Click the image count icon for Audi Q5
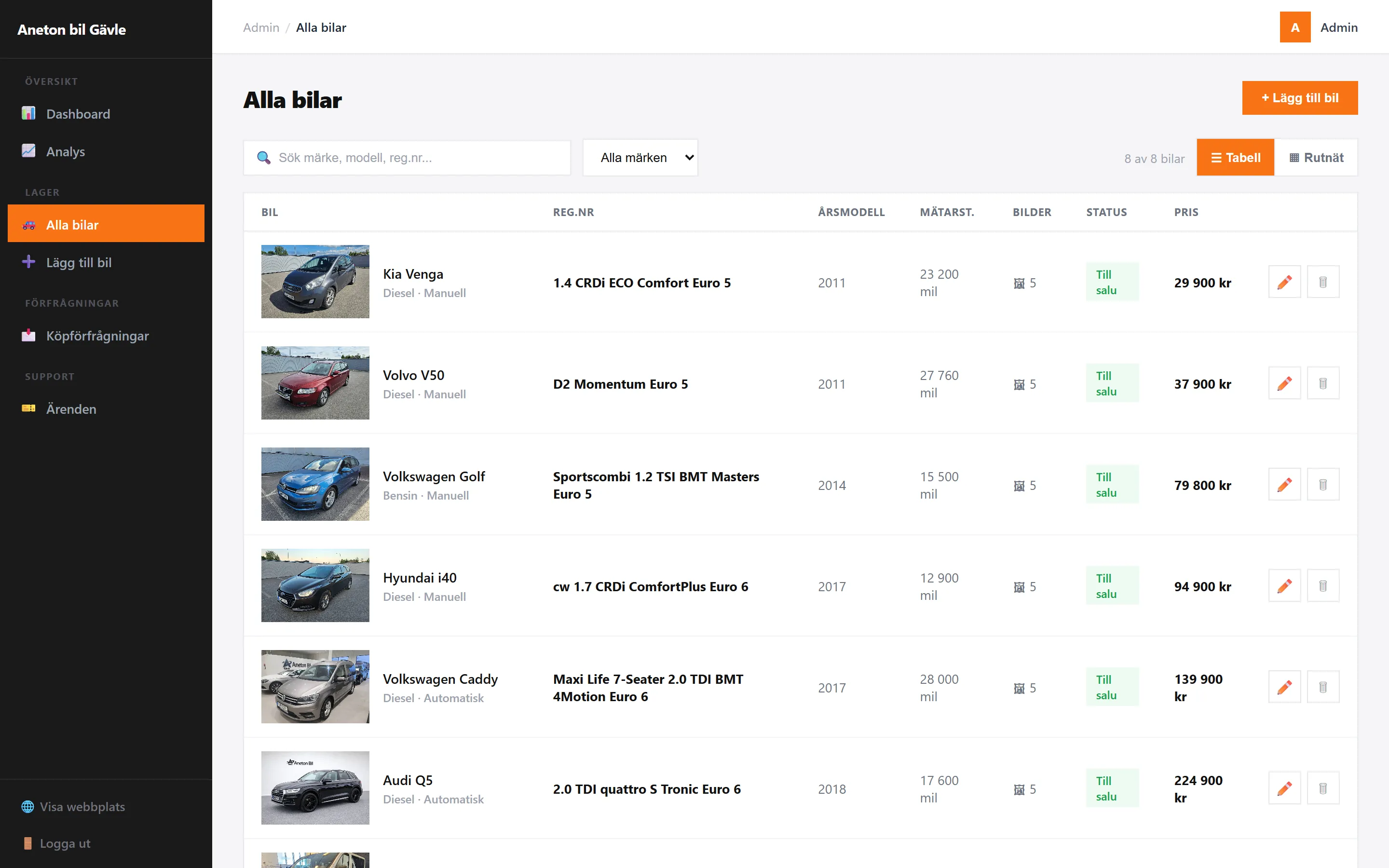1389x868 pixels. click(1020, 789)
